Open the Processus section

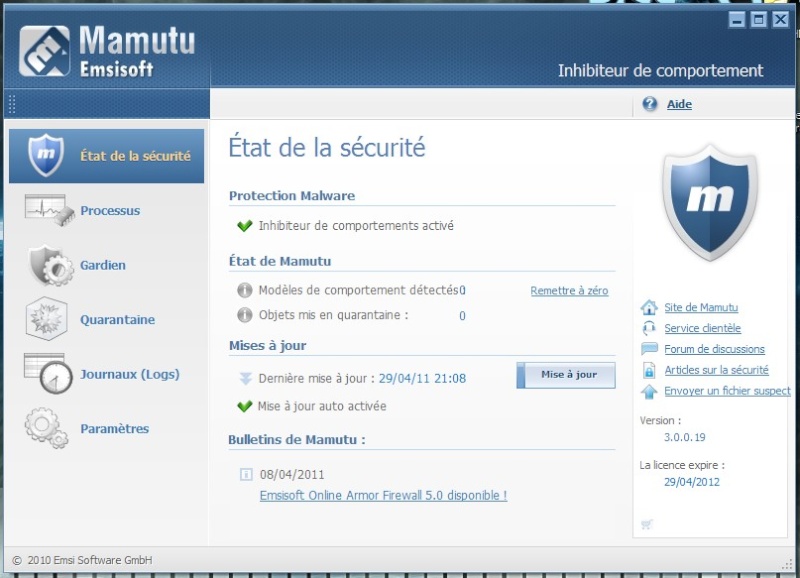click(110, 211)
